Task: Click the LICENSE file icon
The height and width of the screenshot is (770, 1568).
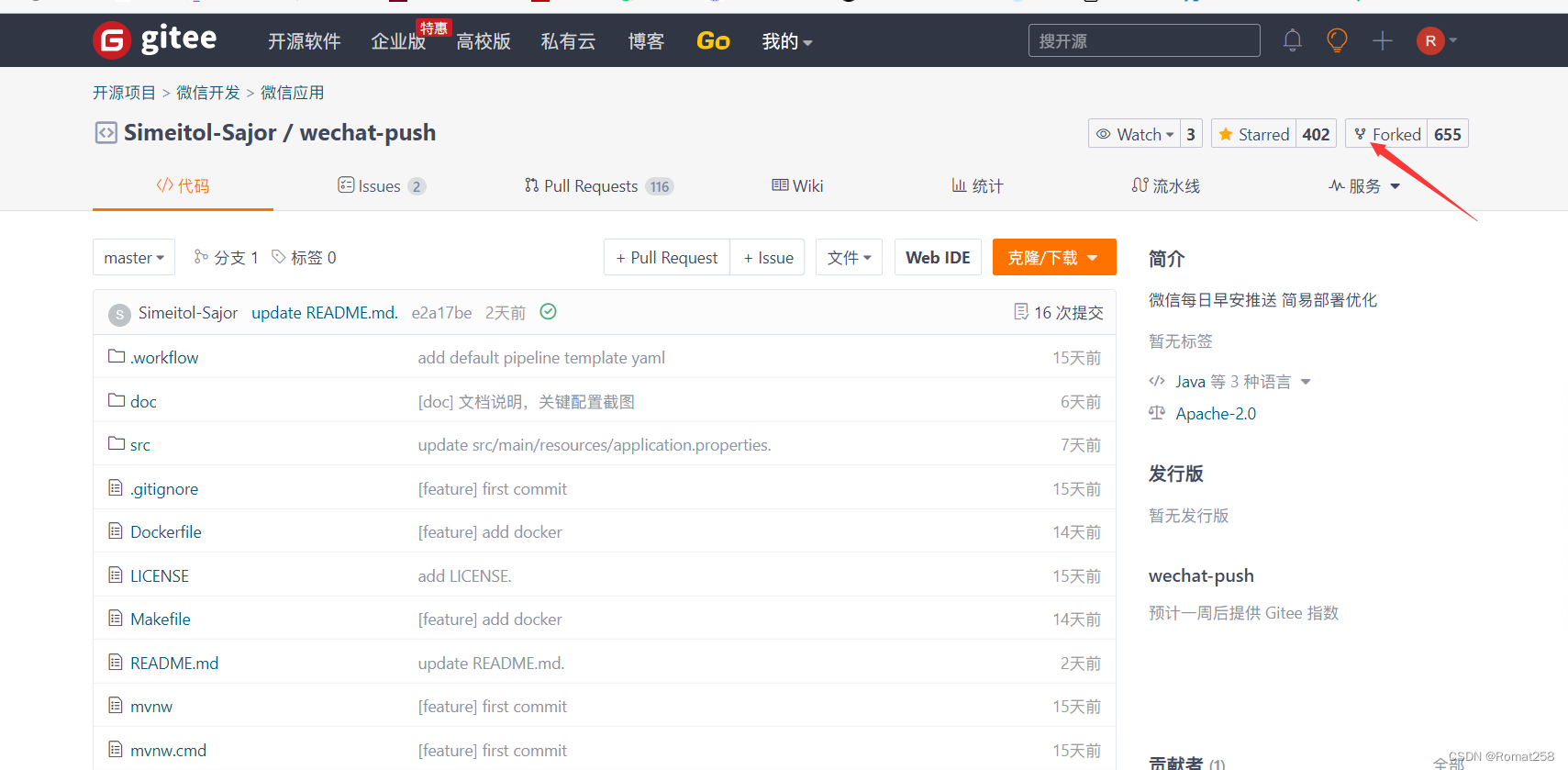Action: click(116, 575)
